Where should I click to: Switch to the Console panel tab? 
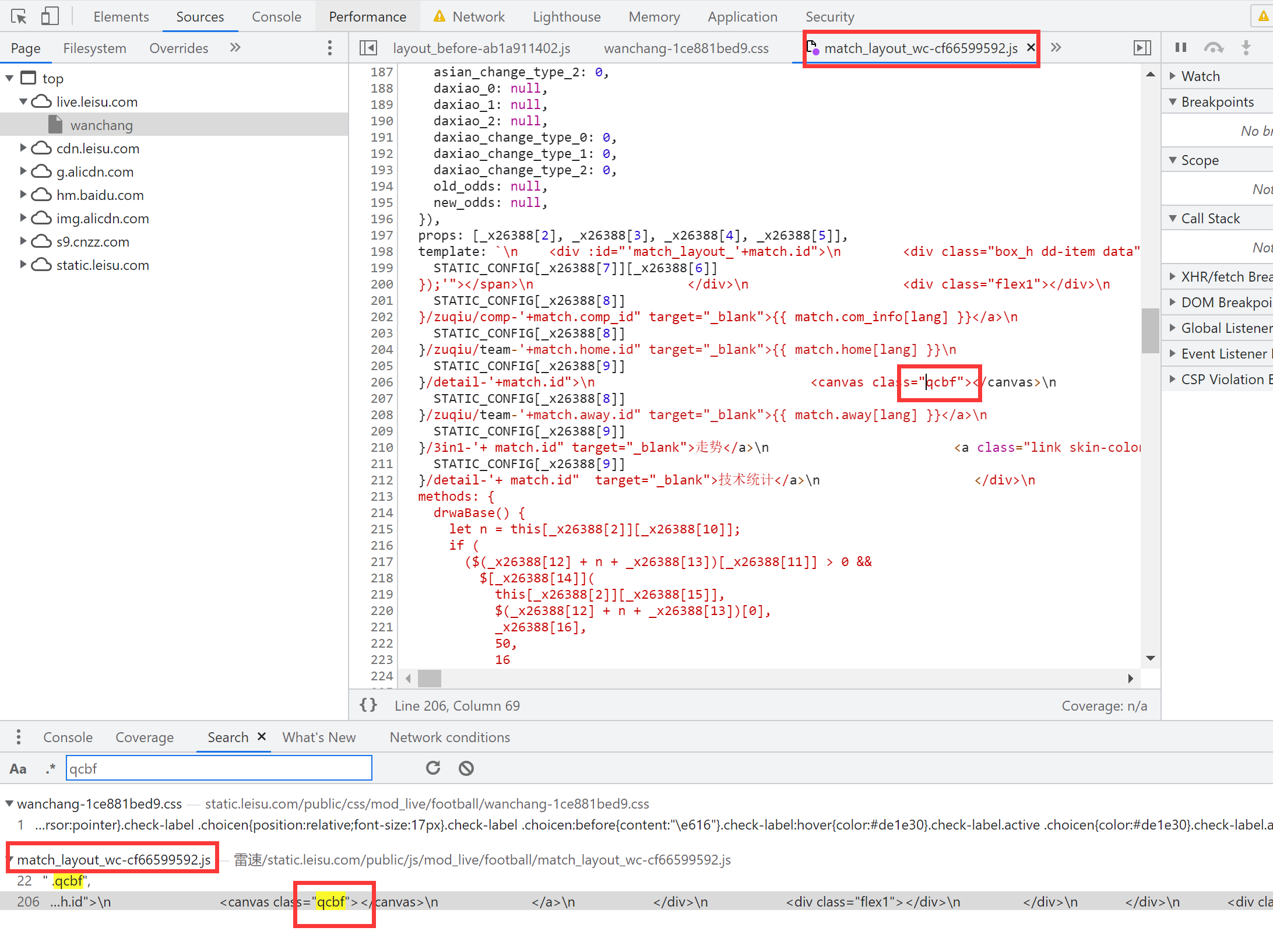tap(276, 17)
